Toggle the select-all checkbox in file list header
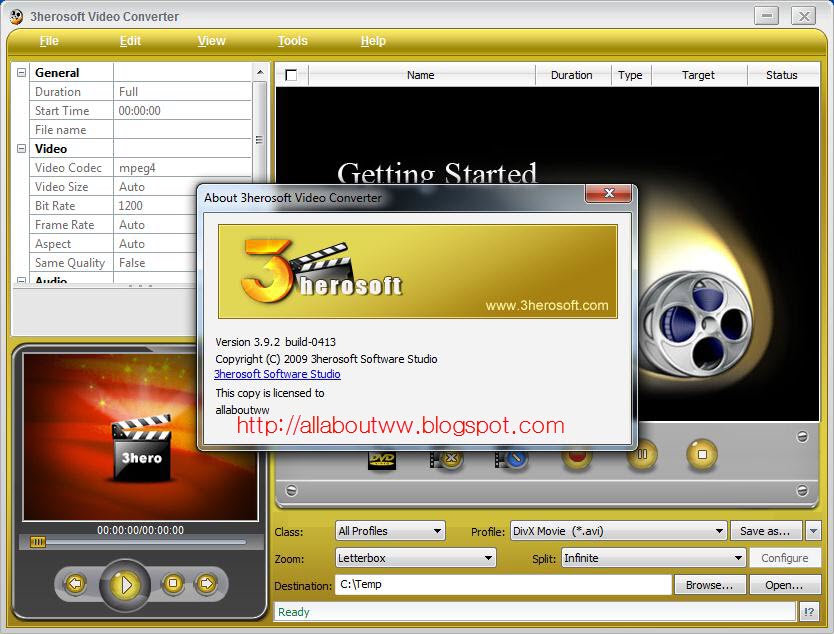Viewport: 834px width, 634px height. pos(291,75)
